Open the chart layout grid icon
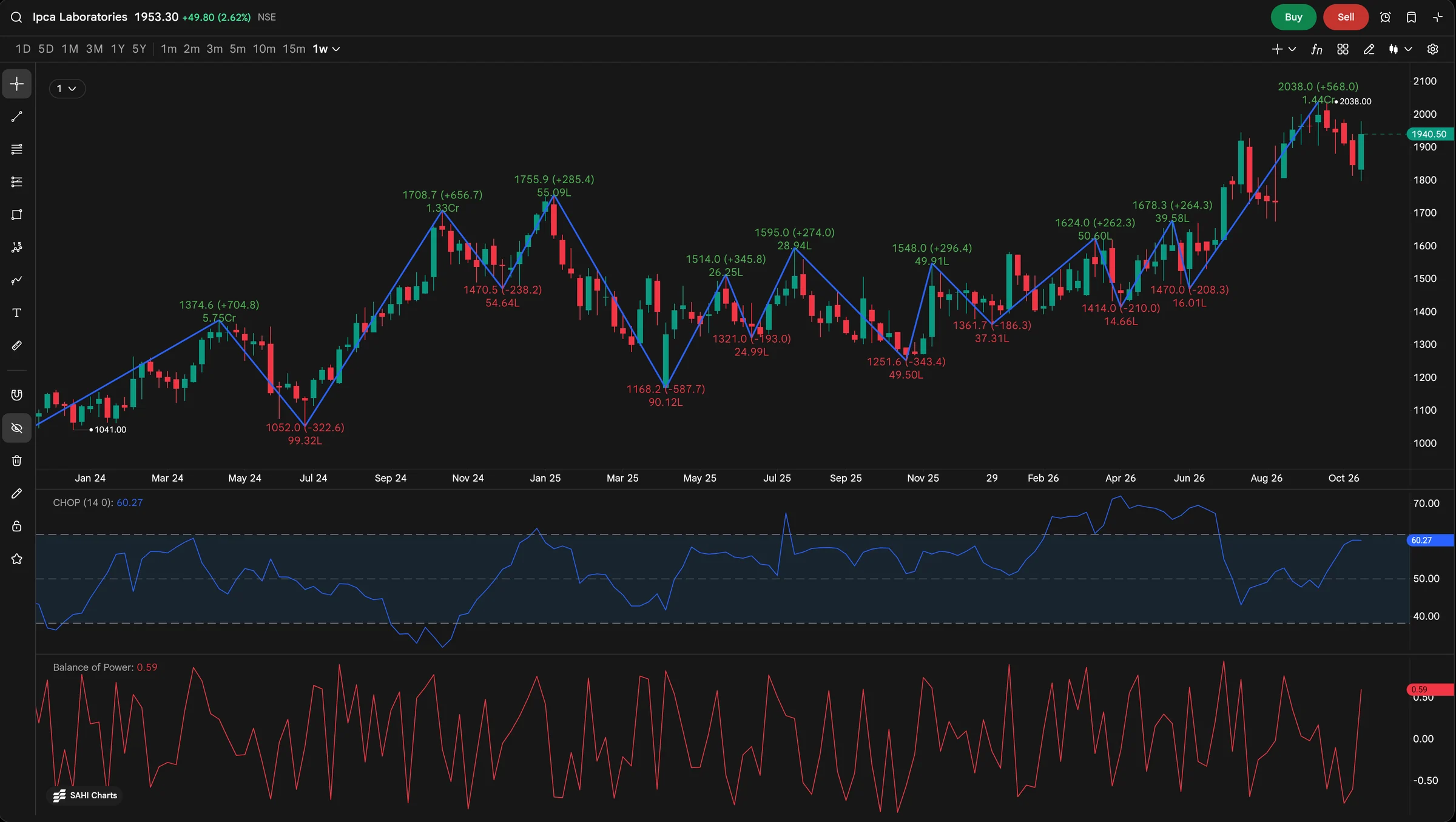The image size is (1456, 822). [x=1343, y=49]
